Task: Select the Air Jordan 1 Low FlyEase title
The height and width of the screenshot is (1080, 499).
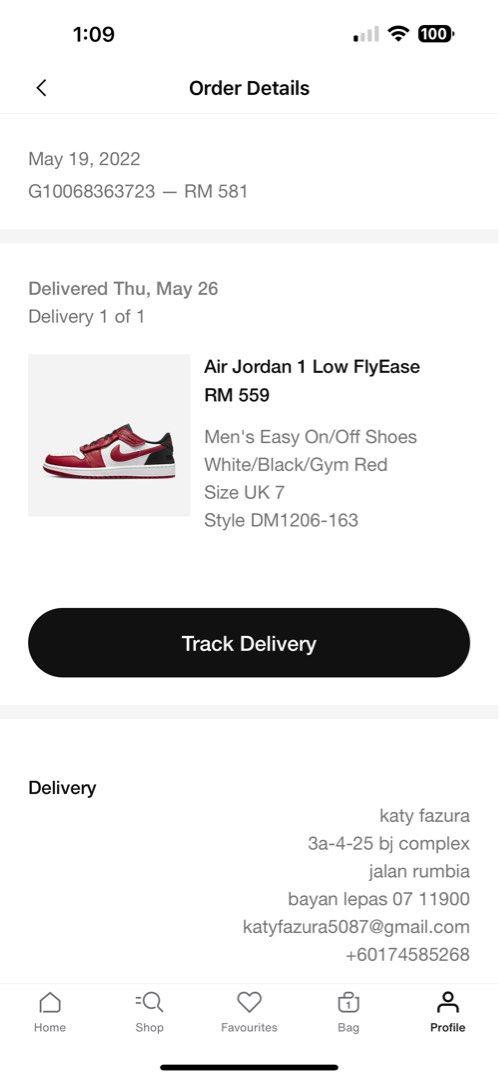Action: point(312,366)
